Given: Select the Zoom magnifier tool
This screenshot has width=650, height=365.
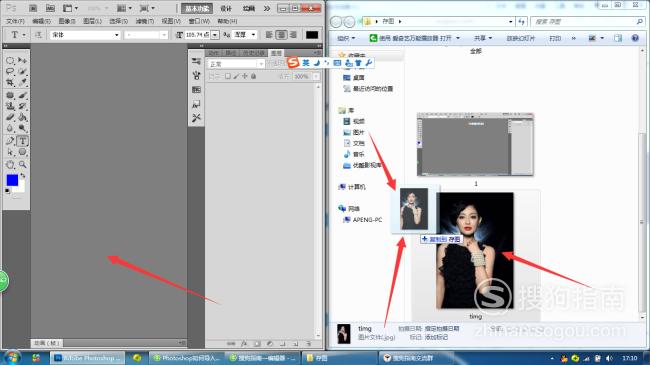Looking at the screenshot, I should (22, 164).
